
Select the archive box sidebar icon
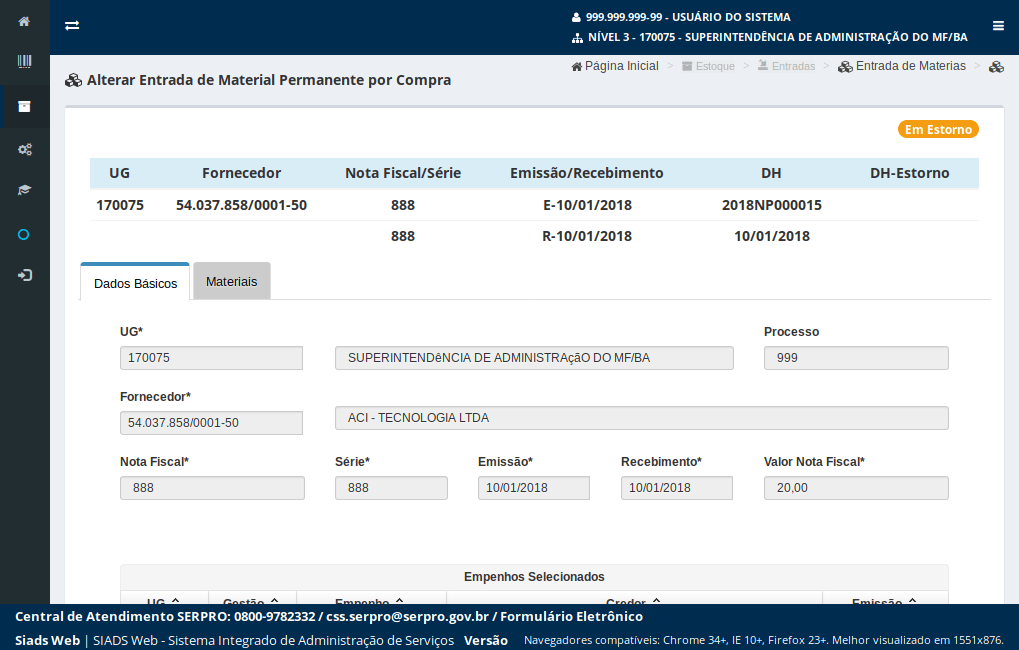(24, 107)
